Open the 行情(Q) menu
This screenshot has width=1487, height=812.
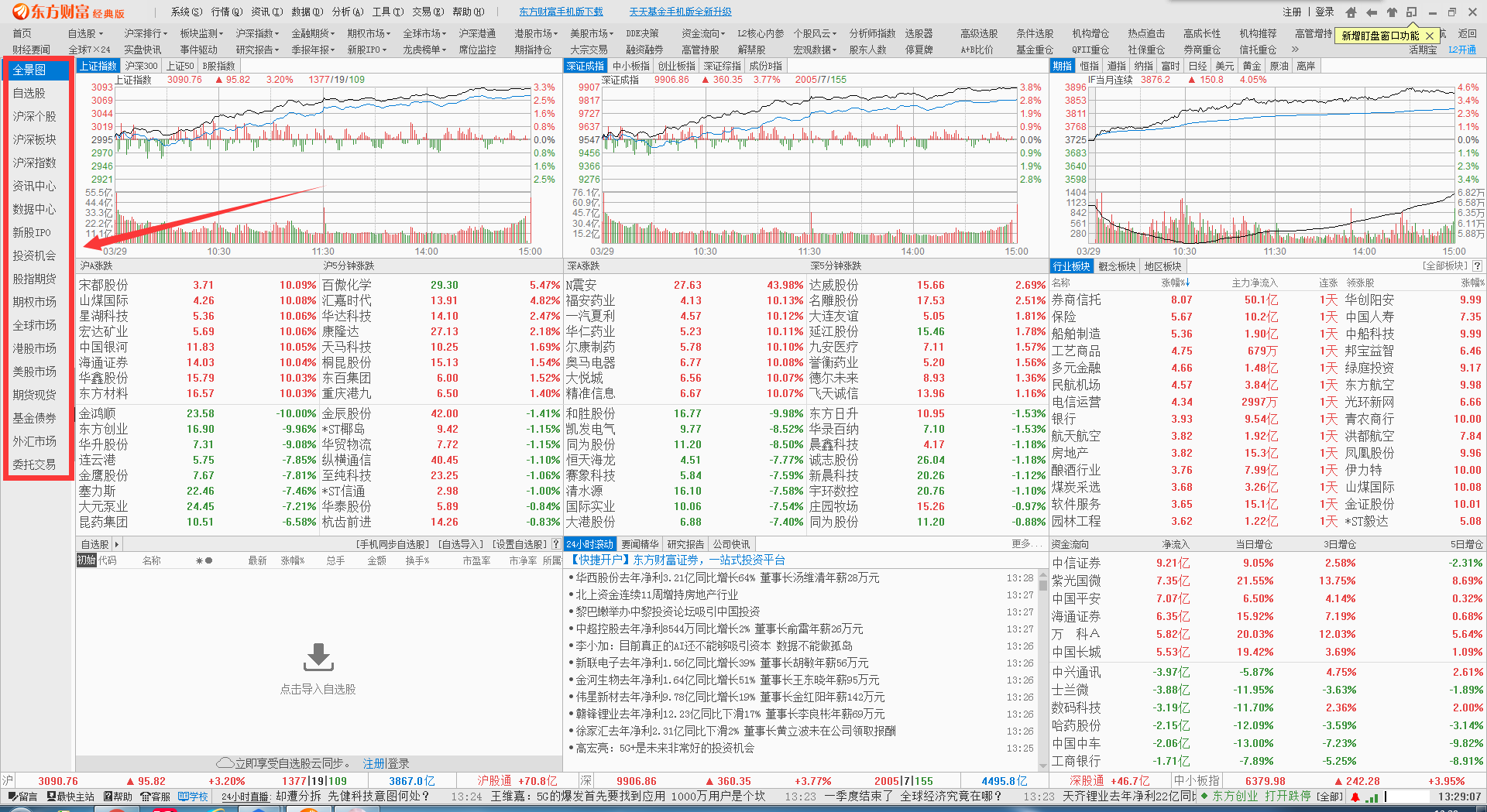pos(226,12)
